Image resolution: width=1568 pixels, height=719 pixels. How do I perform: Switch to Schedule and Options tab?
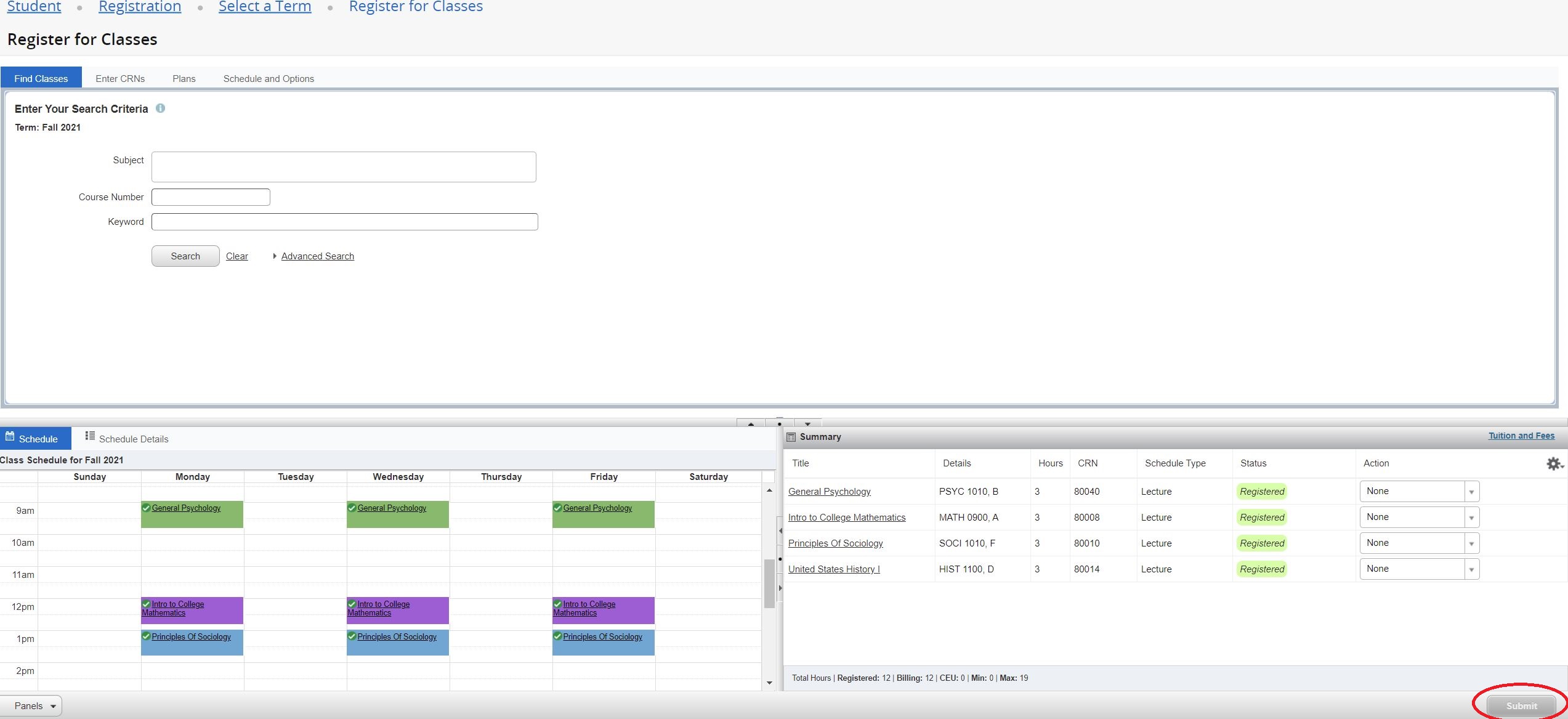pyautogui.click(x=269, y=79)
